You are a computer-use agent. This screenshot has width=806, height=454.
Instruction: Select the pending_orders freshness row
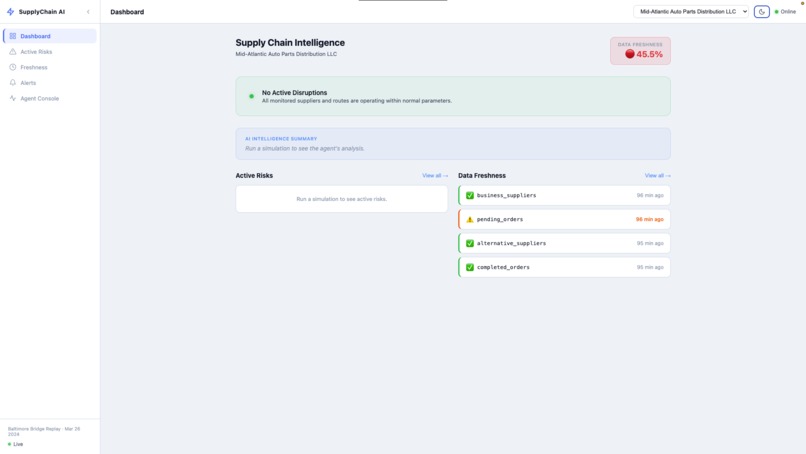564,219
